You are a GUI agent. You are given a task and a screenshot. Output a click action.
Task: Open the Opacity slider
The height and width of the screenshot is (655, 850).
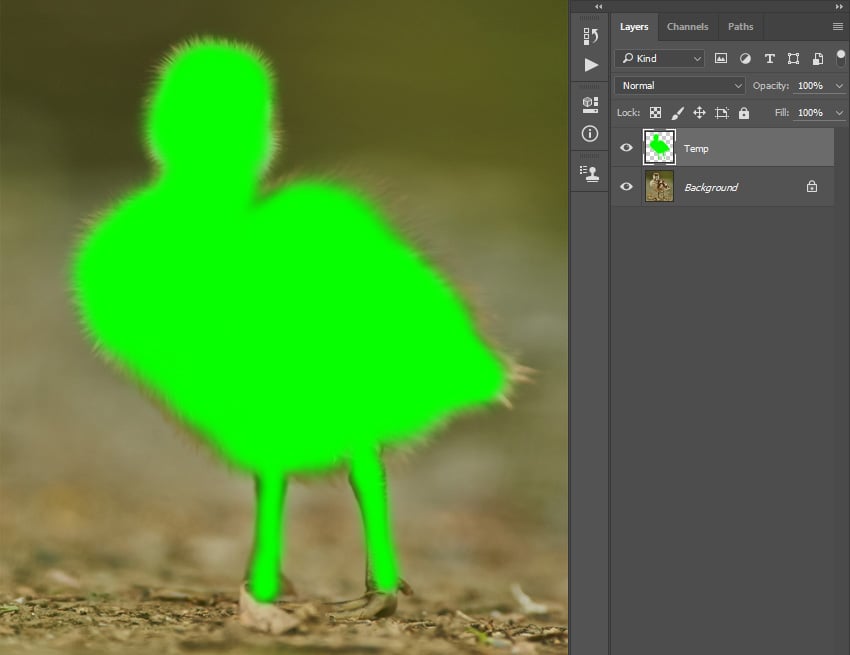coord(838,86)
